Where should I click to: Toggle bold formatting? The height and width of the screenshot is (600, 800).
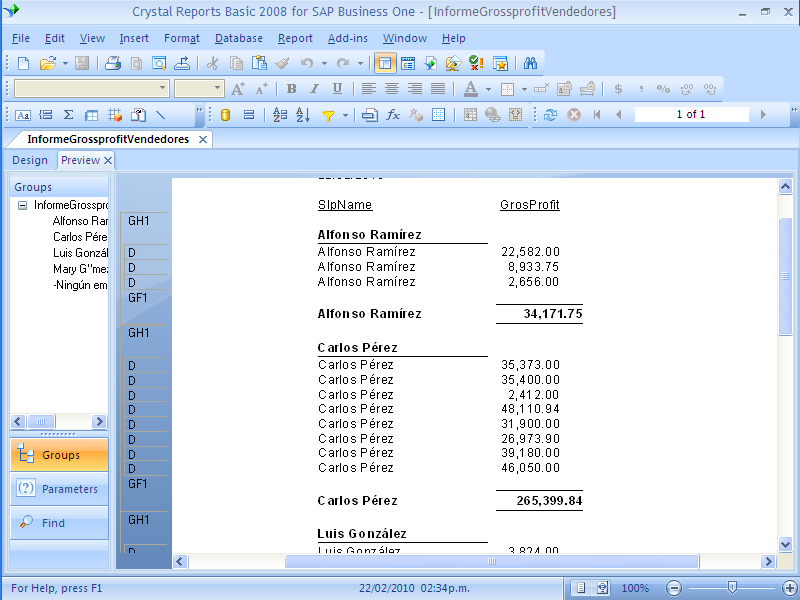tap(291, 89)
